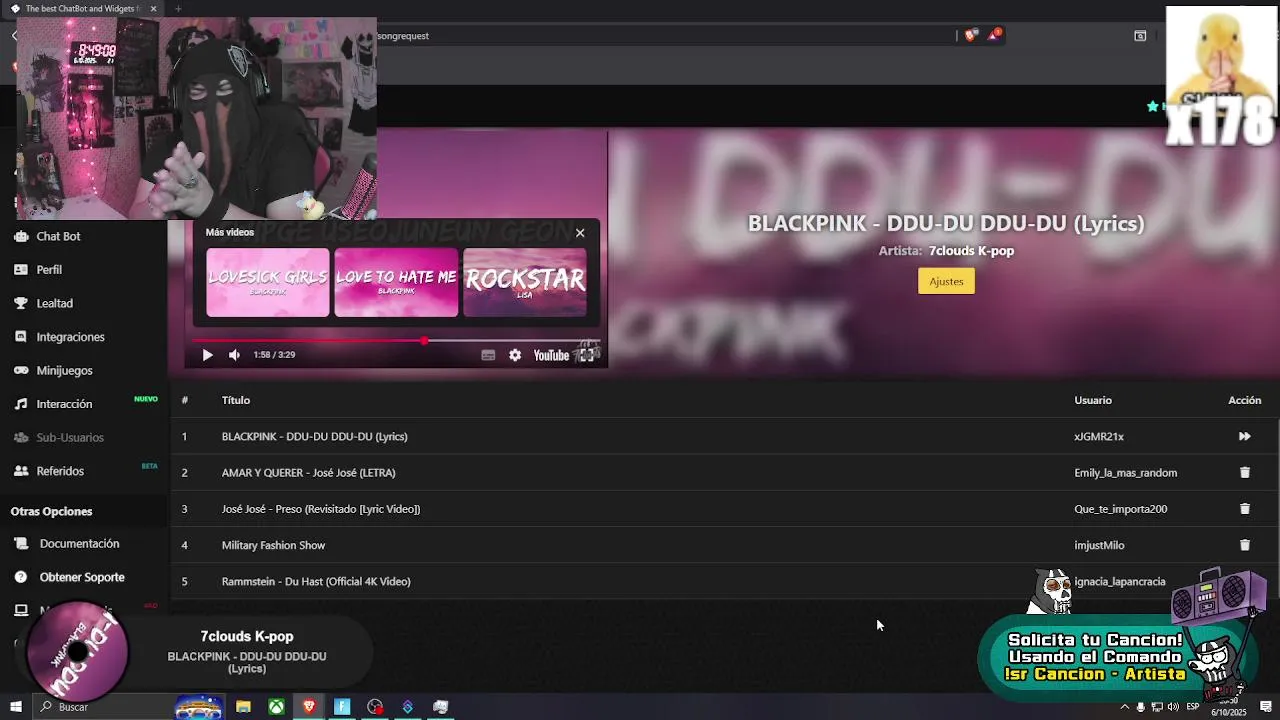Click the Brave Rewards triangle icon

(x=994, y=35)
